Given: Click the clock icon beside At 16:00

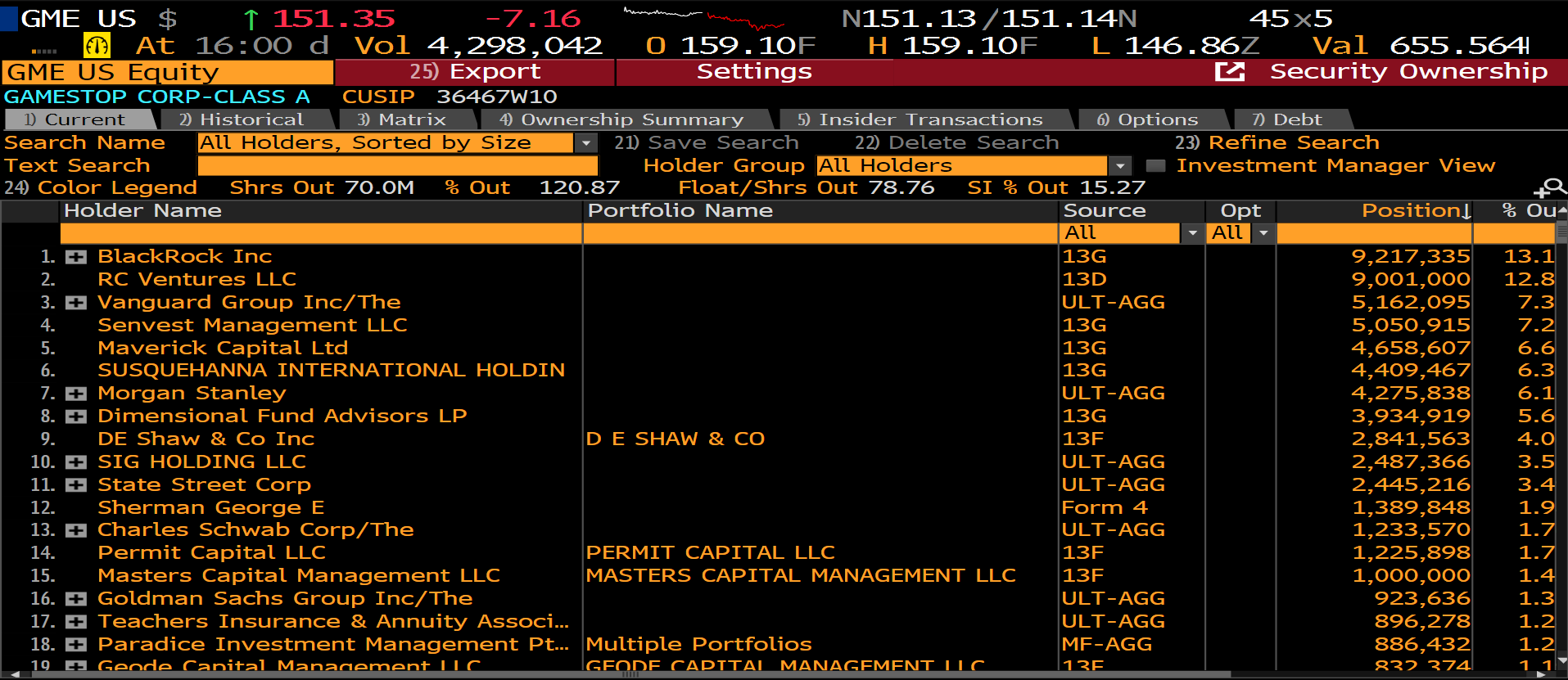Looking at the screenshot, I should click(97, 45).
